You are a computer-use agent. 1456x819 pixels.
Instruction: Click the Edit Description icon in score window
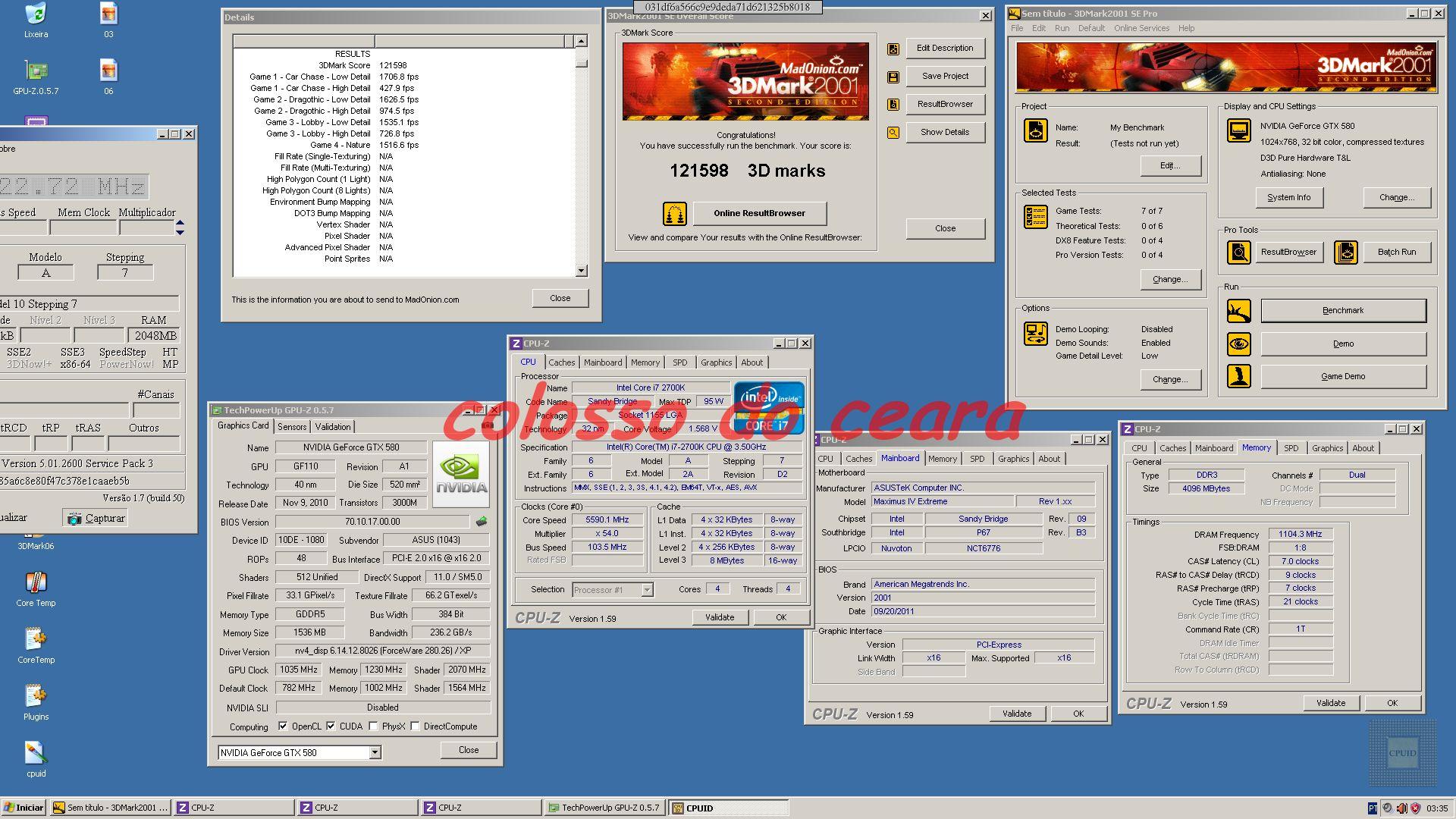893,49
